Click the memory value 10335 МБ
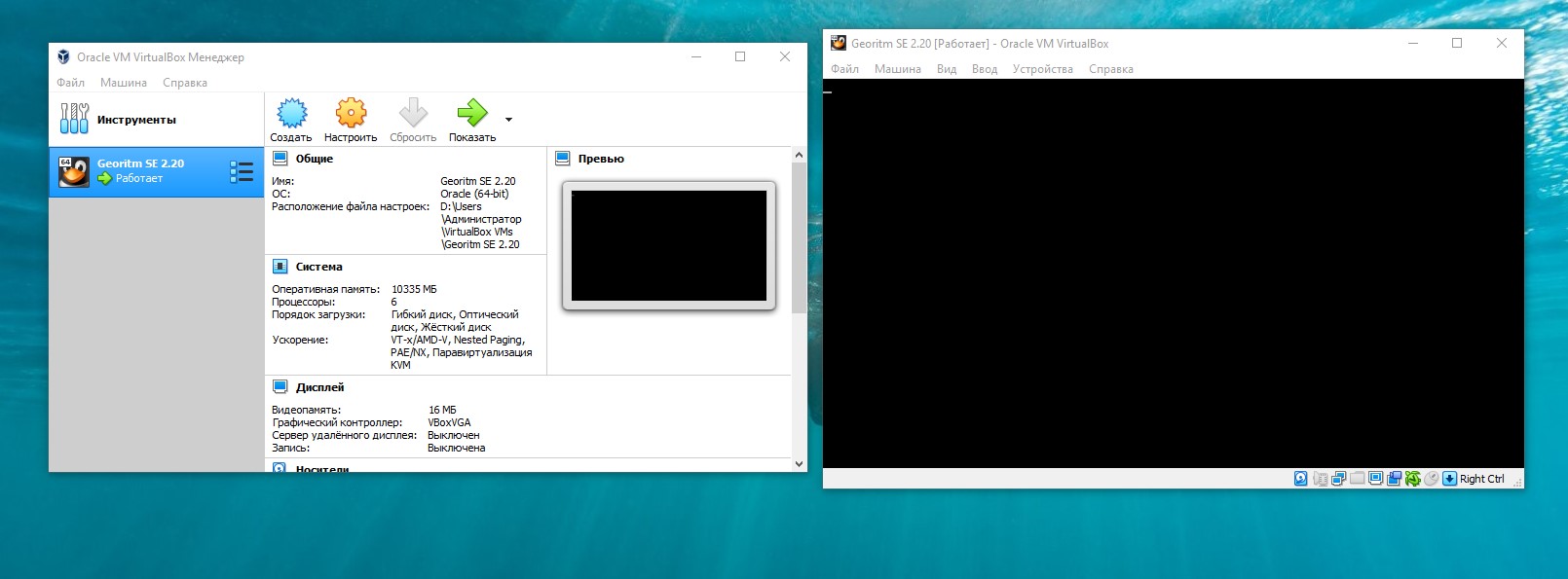1568x579 pixels. (414, 289)
